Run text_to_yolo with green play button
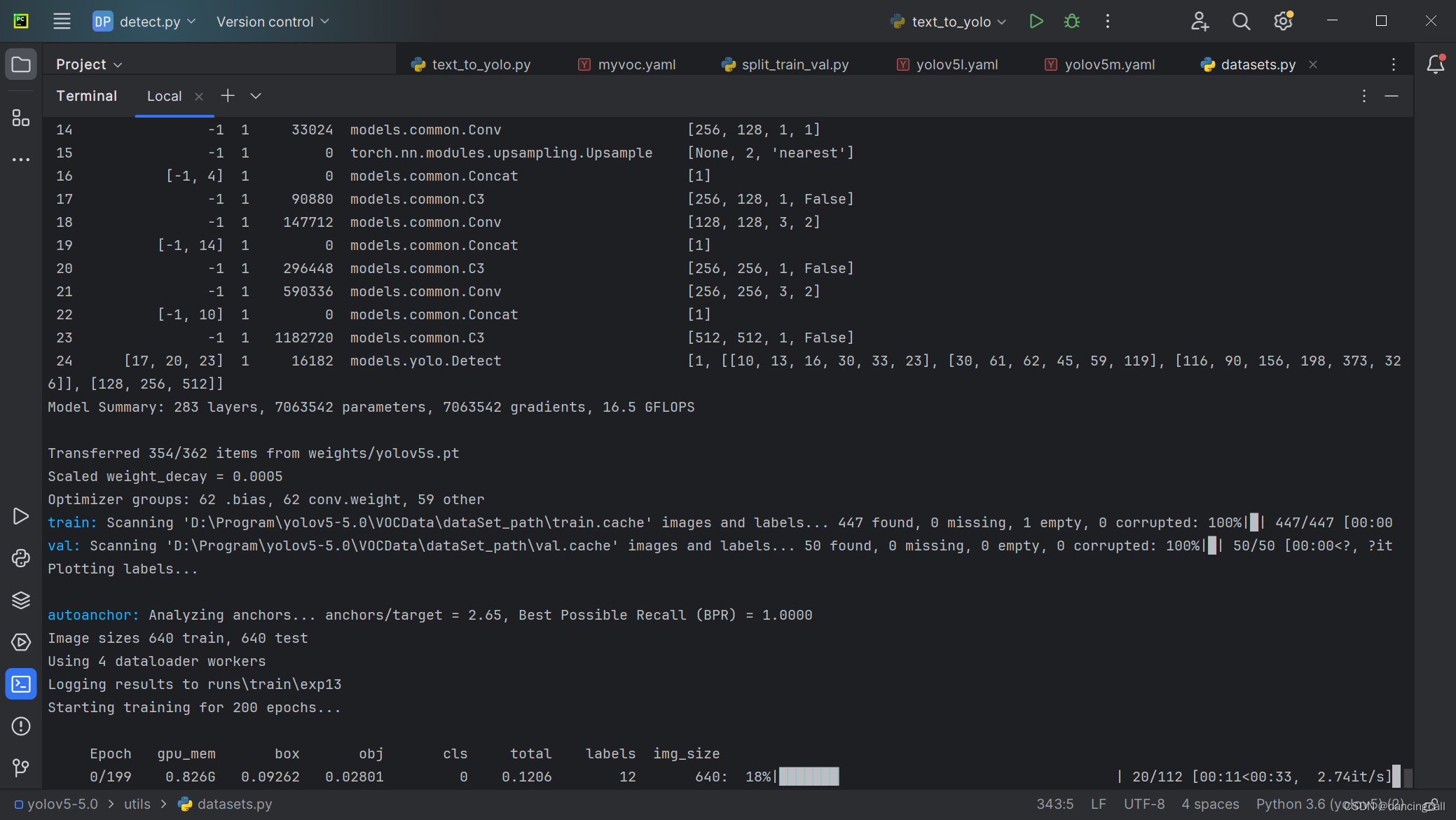 click(x=1036, y=22)
